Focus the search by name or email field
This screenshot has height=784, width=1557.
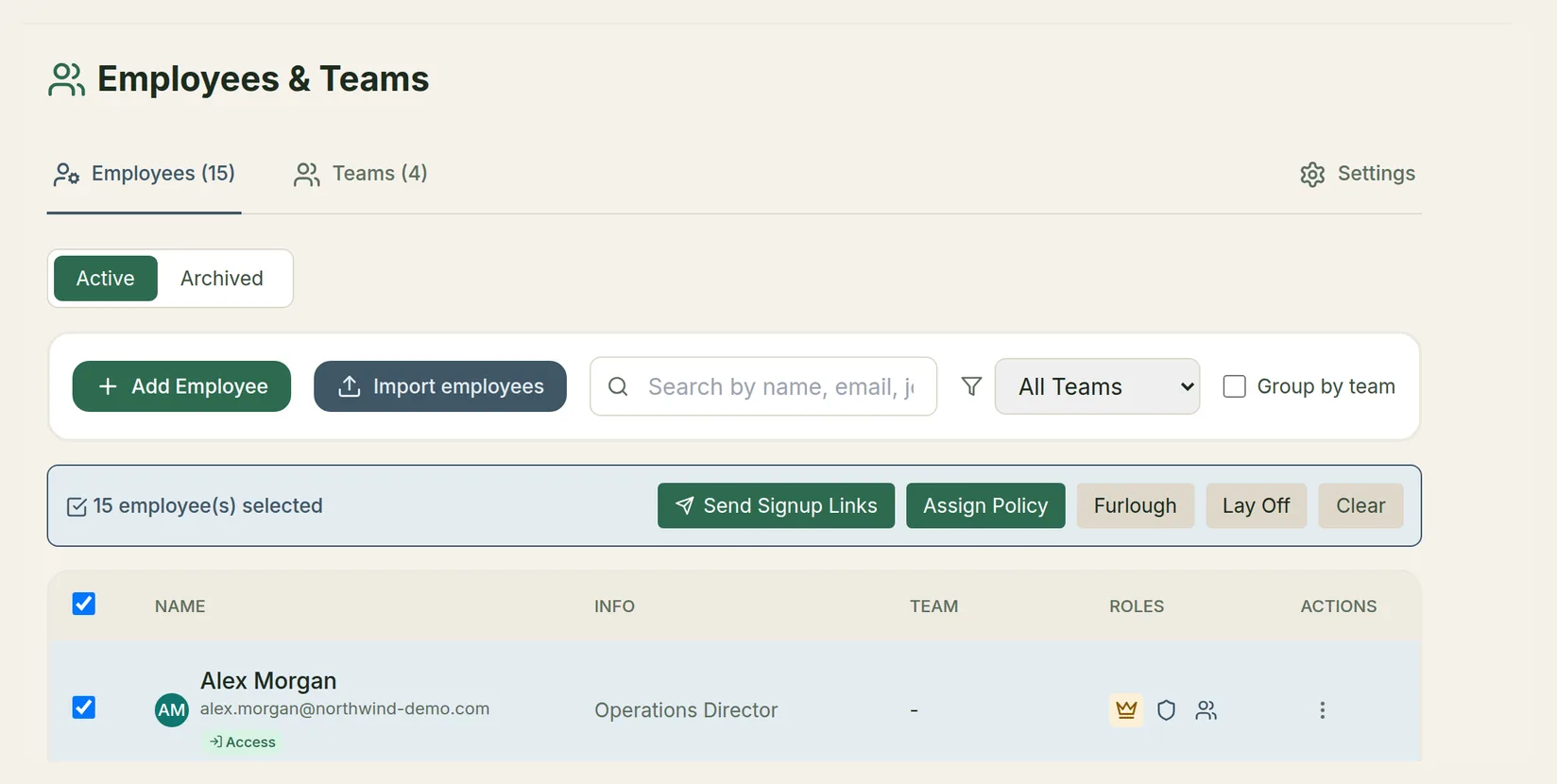point(763,386)
